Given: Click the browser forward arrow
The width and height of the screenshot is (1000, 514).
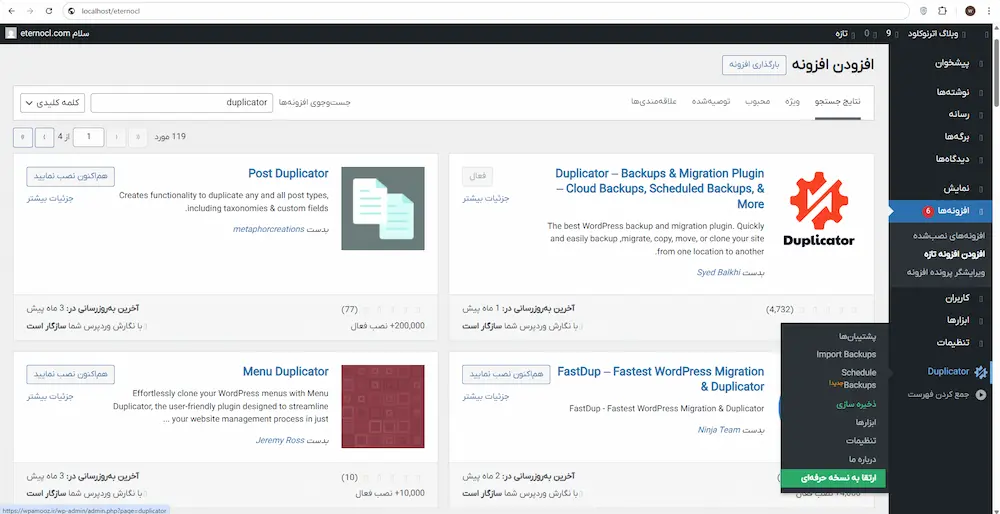Looking at the screenshot, I should coord(30,11).
